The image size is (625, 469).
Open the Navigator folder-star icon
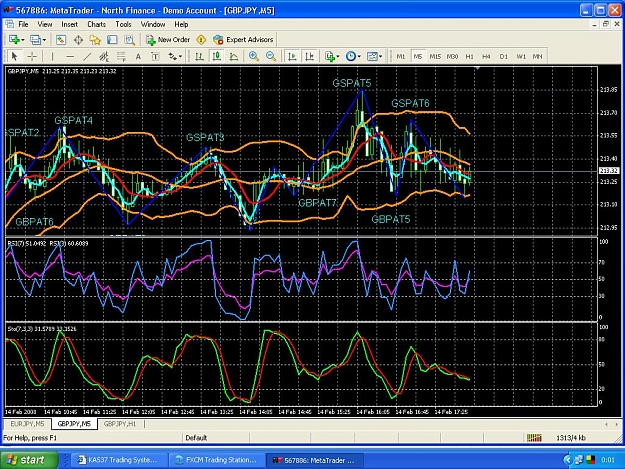click(x=95, y=40)
